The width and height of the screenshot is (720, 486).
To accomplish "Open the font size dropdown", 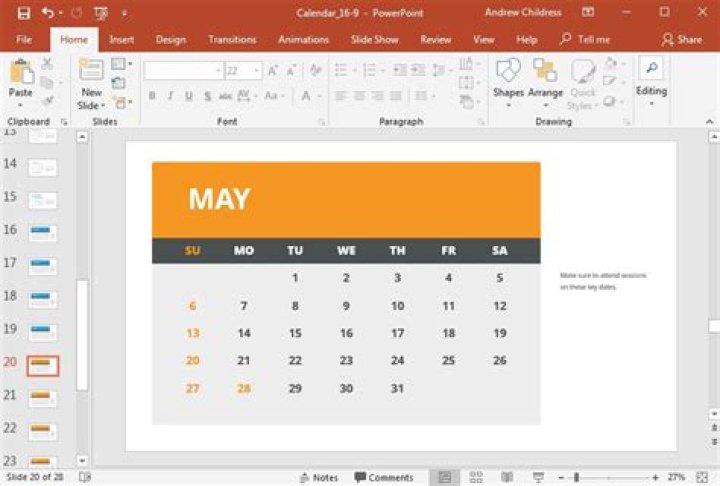I will [257, 70].
